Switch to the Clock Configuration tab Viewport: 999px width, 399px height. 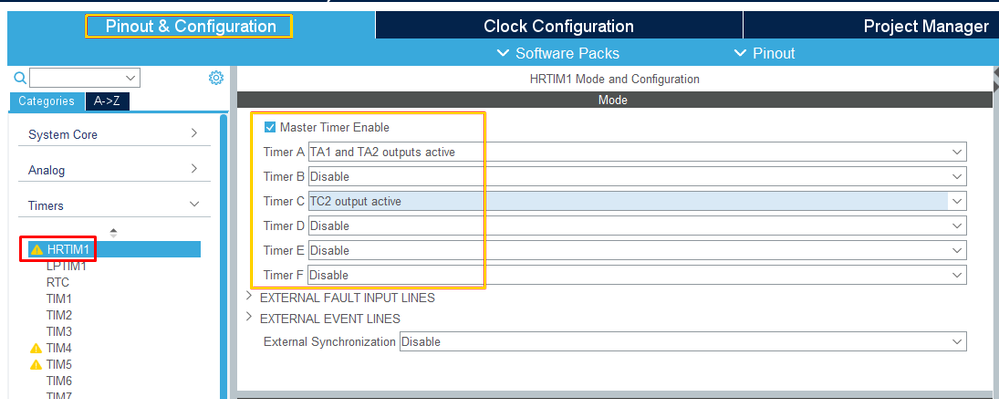559,26
